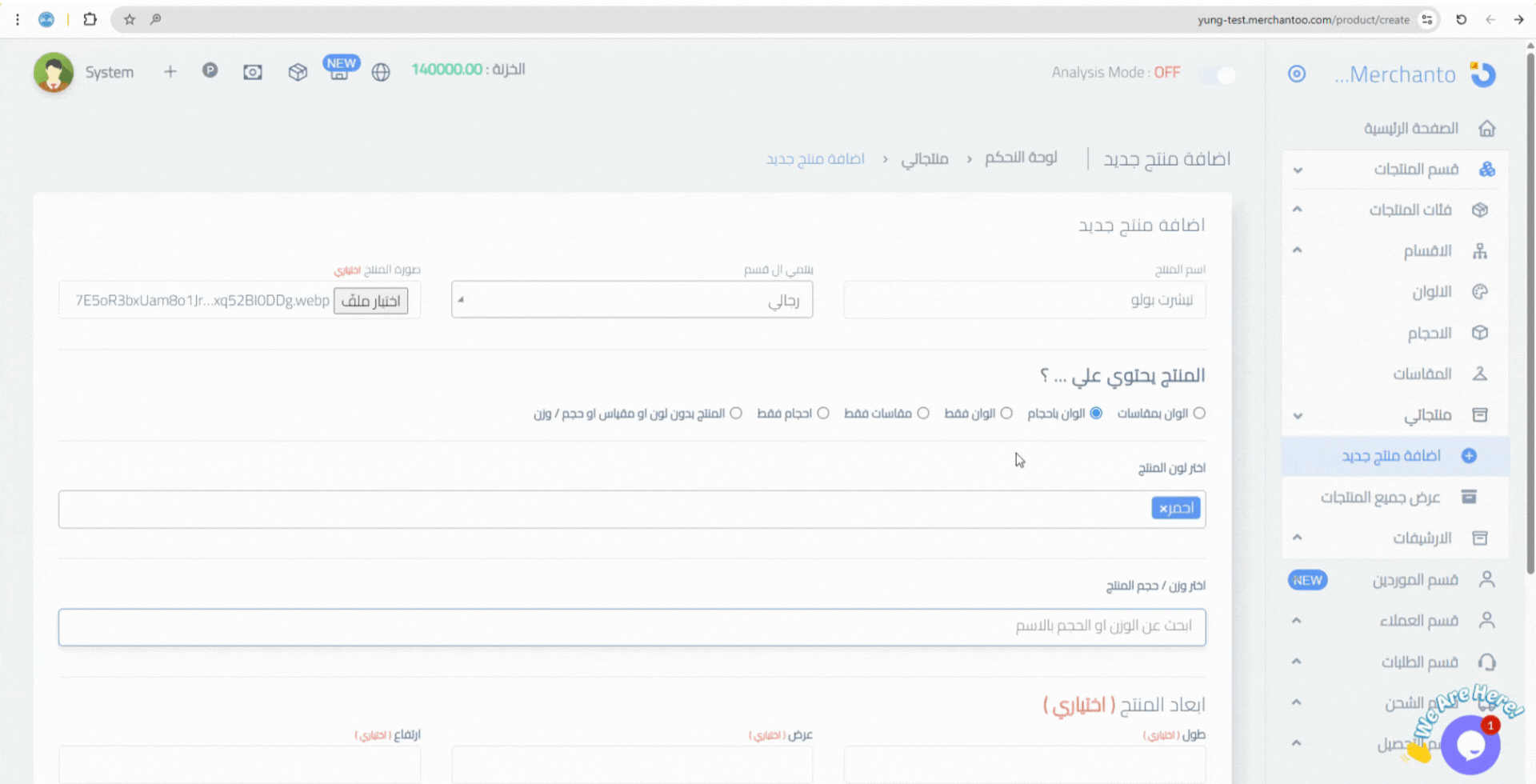Click اختيار ملف file button
The image size is (1536, 784).
tap(371, 301)
